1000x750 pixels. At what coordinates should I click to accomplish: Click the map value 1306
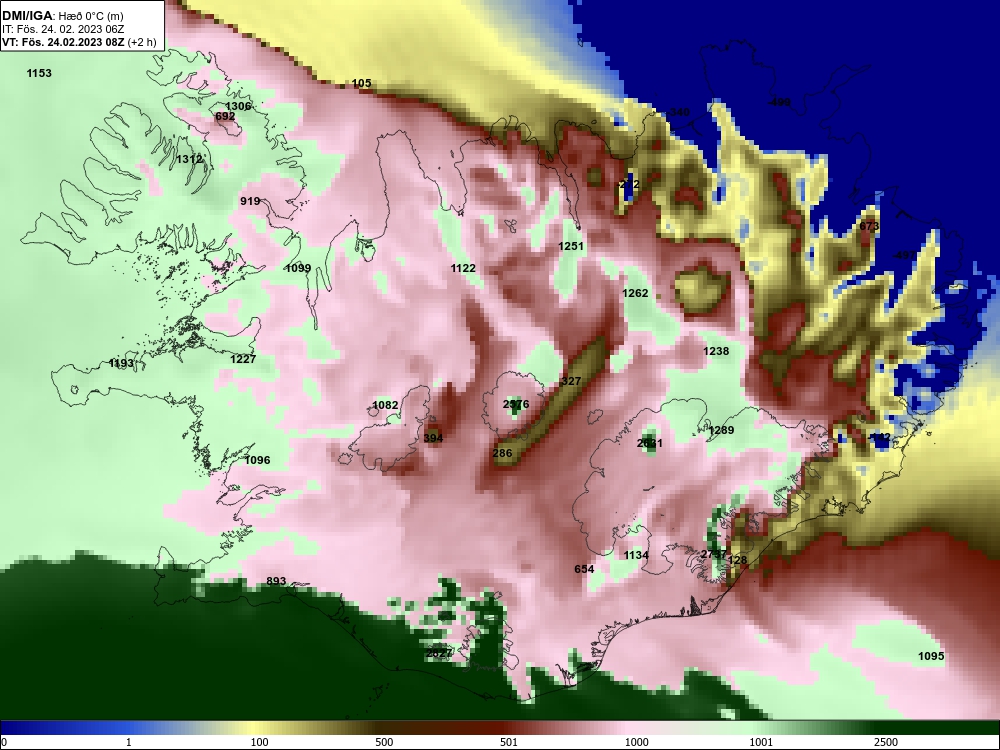[238, 106]
